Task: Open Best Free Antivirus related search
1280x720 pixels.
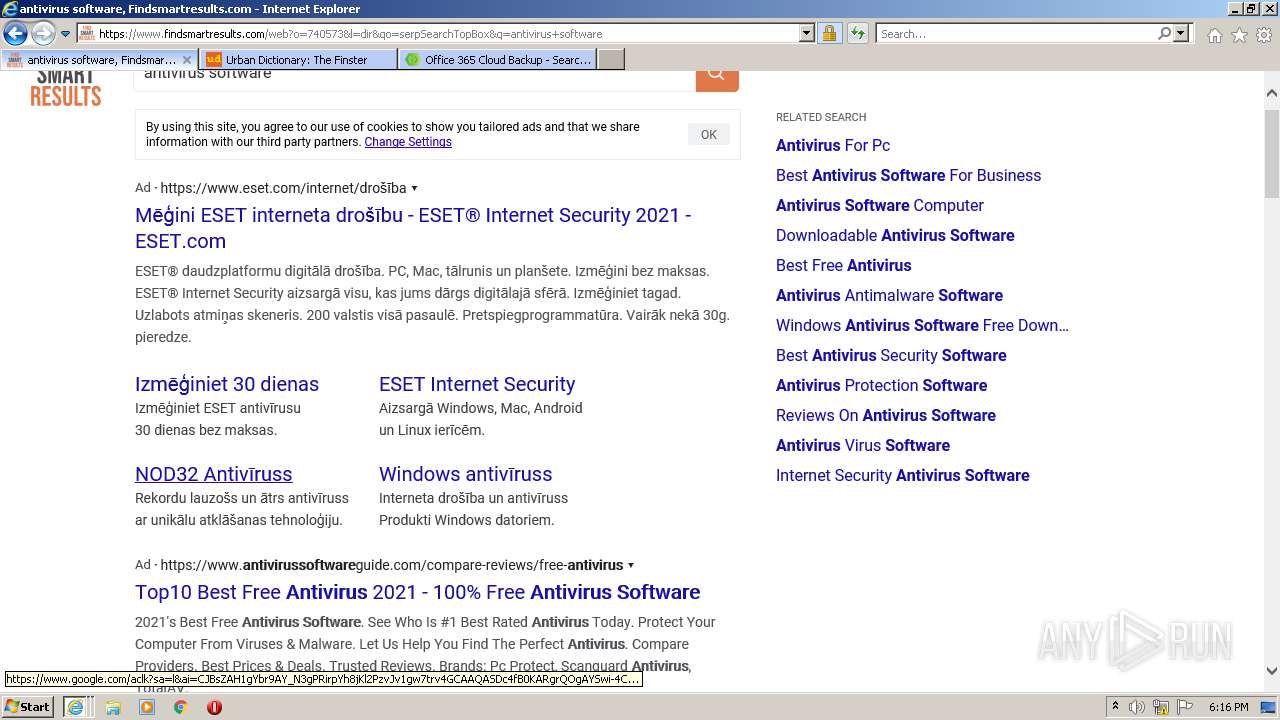Action: (844, 265)
